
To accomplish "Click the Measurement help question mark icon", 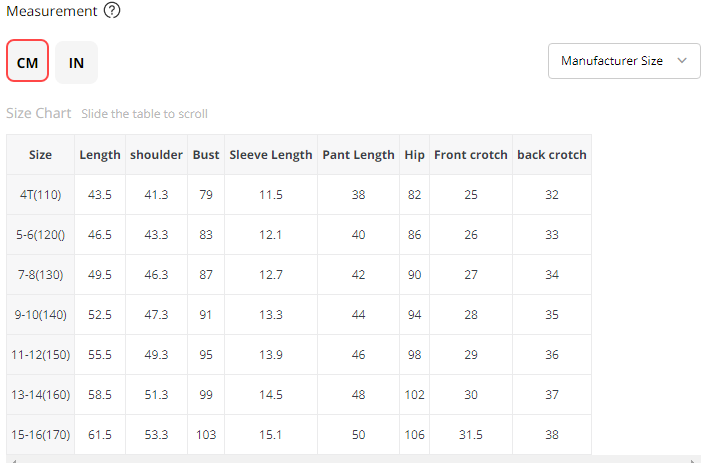I will [x=112, y=12].
